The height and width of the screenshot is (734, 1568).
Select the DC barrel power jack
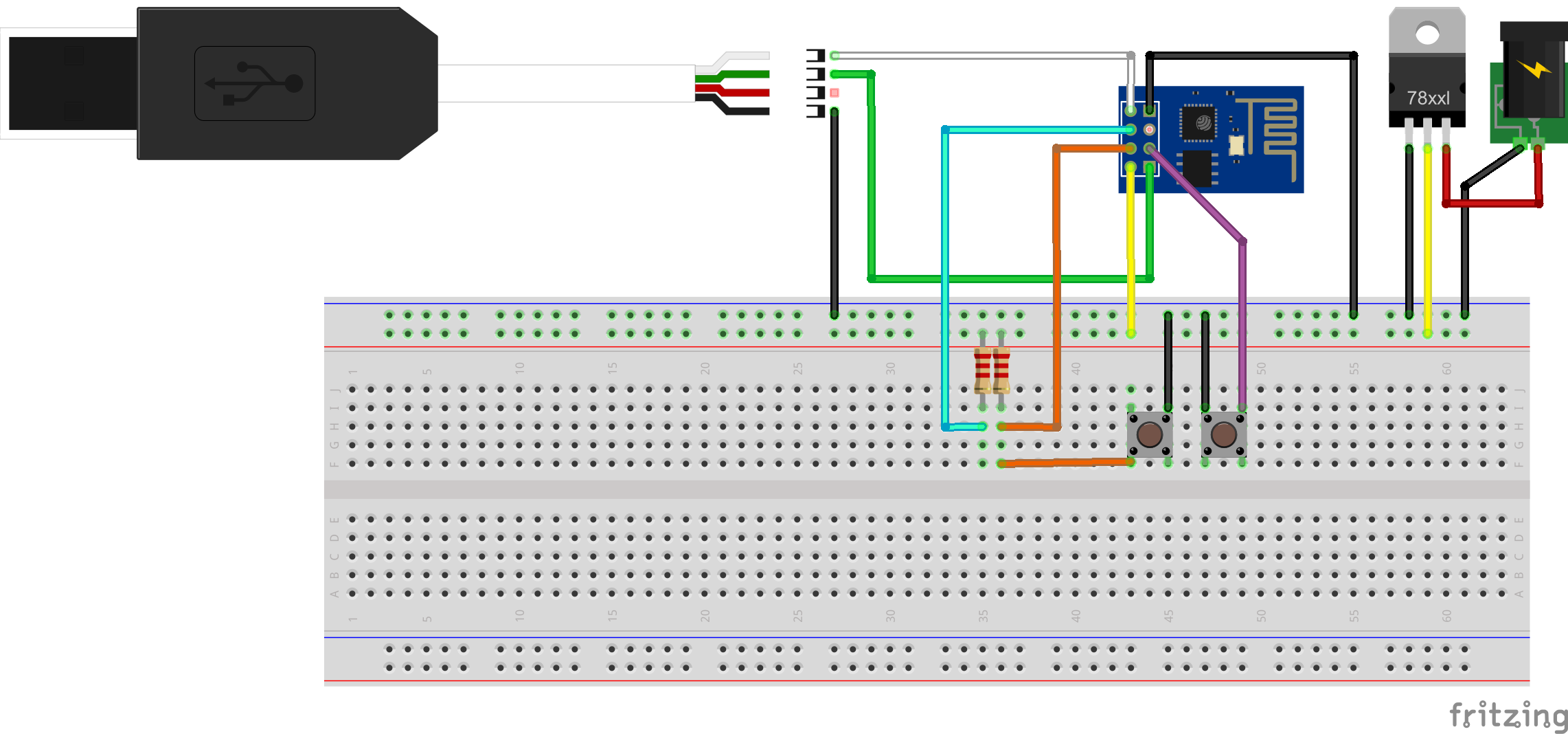point(1532,79)
